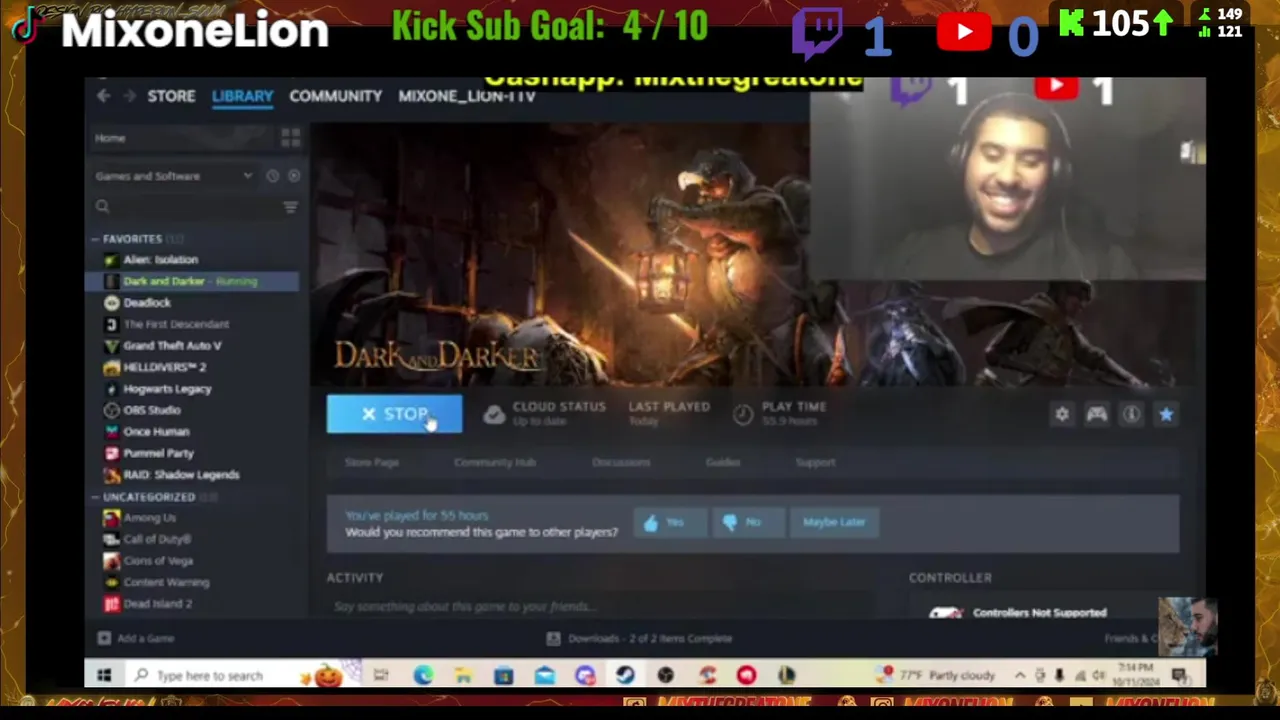The image size is (1280, 720).
Task: Select The First Descendant in the list
Action: [176, 324]
